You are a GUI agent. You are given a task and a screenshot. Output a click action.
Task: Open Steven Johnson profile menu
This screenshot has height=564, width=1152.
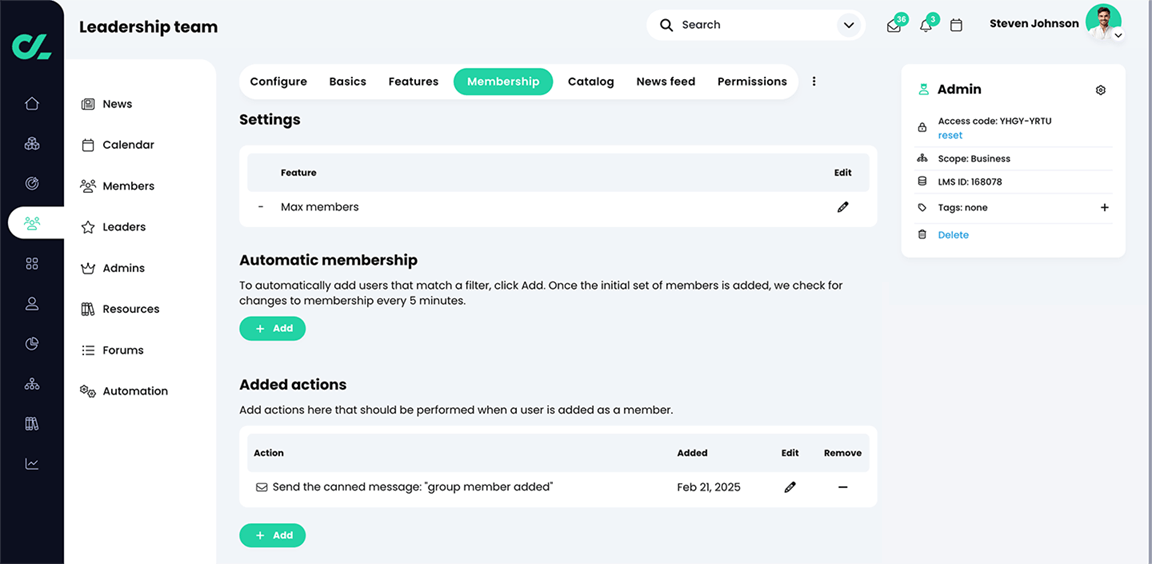pos(1104,23)
